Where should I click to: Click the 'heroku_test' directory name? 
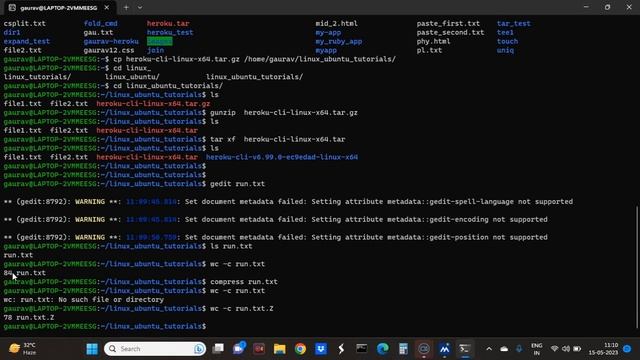coord(170,33)
